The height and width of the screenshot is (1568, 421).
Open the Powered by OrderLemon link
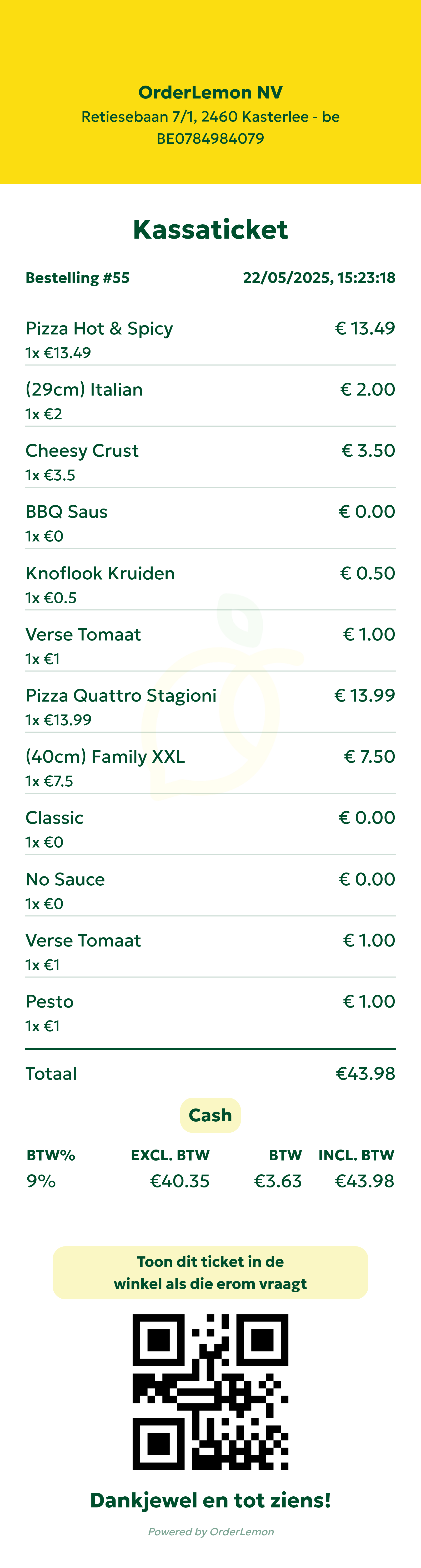click(210, 1531)
